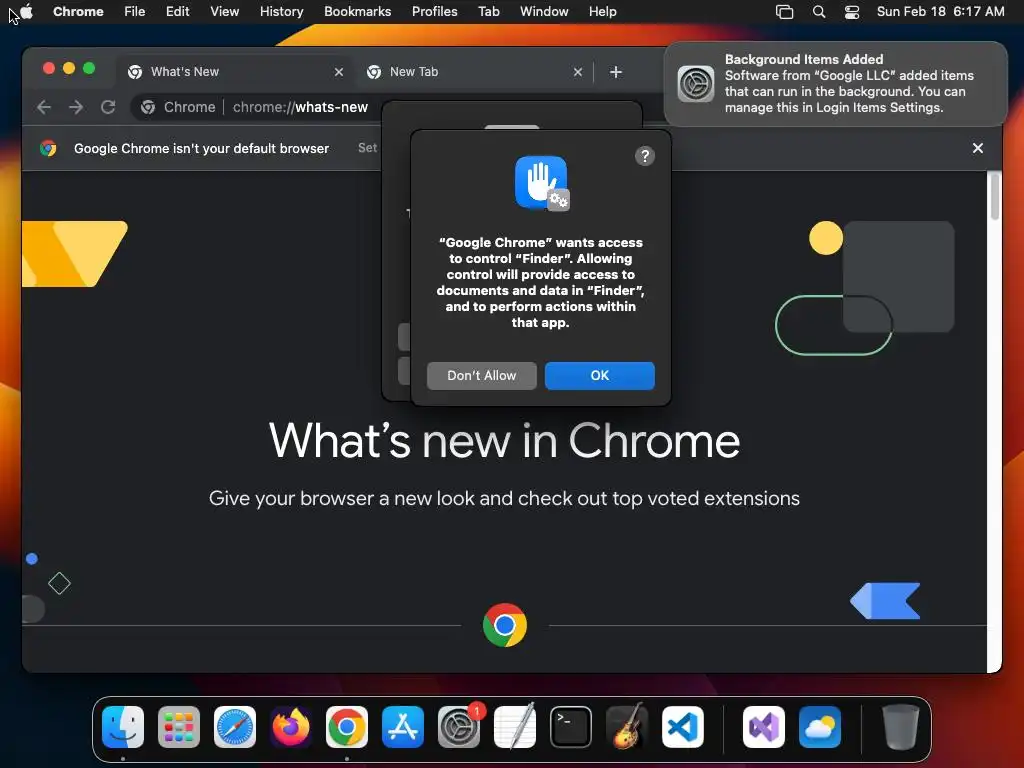Launch Safari from the dock
1024x768 pixels.
coord(235,727)
